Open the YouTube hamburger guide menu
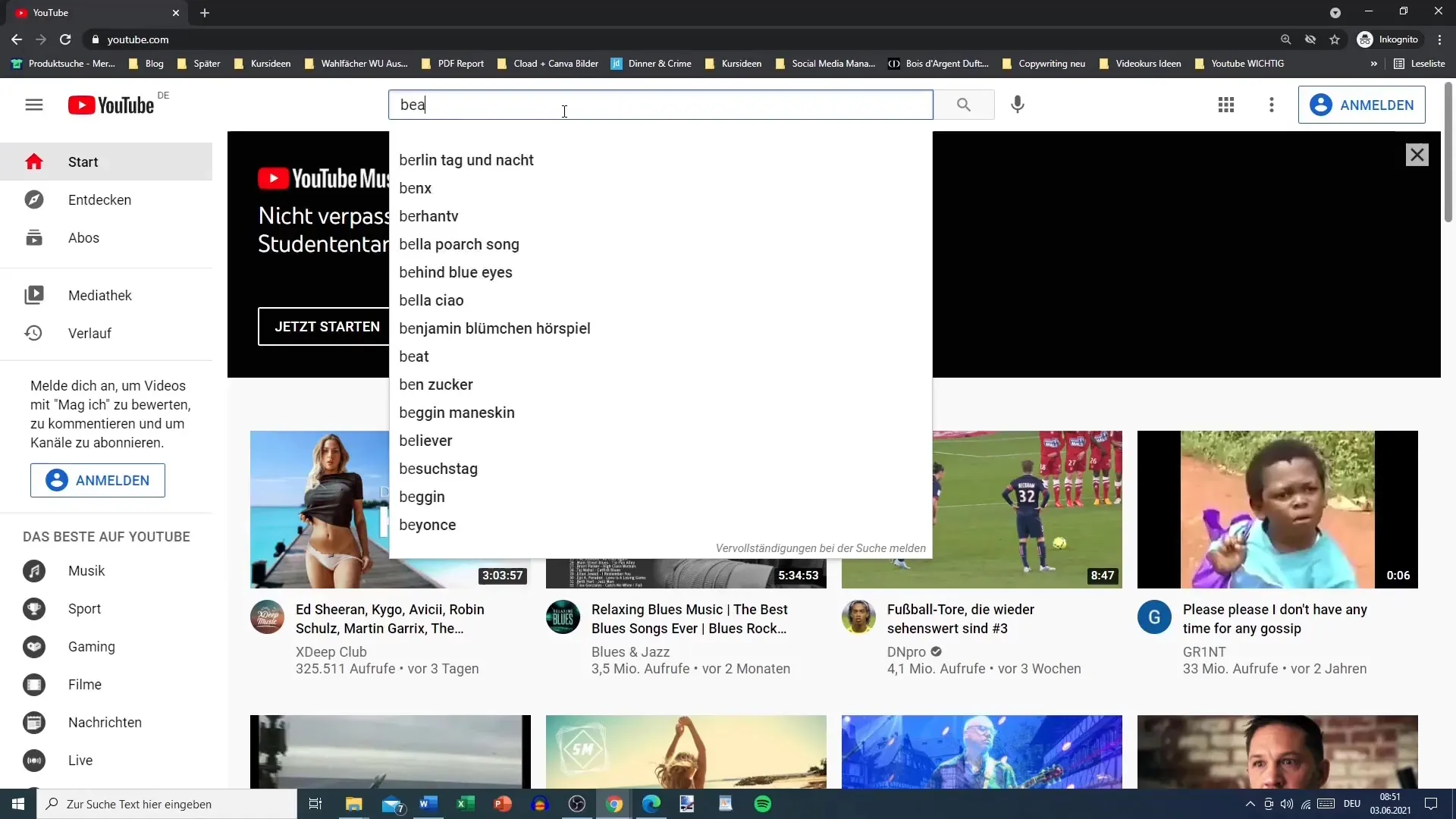Viewport: 1456px width, 819px height. pos(34,105)
